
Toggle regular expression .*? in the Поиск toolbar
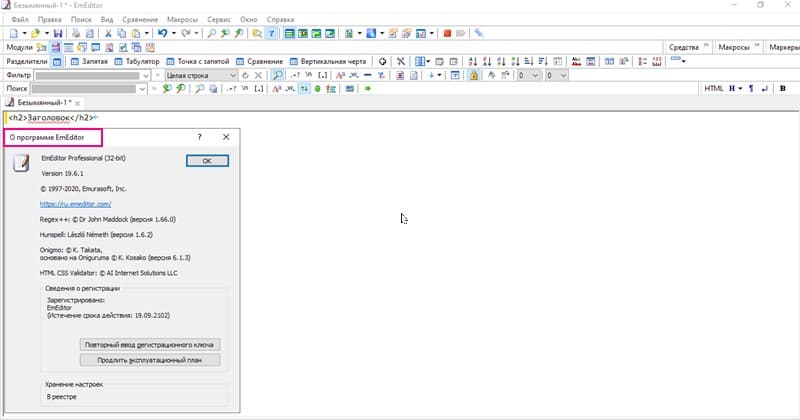tap(232, 89)
